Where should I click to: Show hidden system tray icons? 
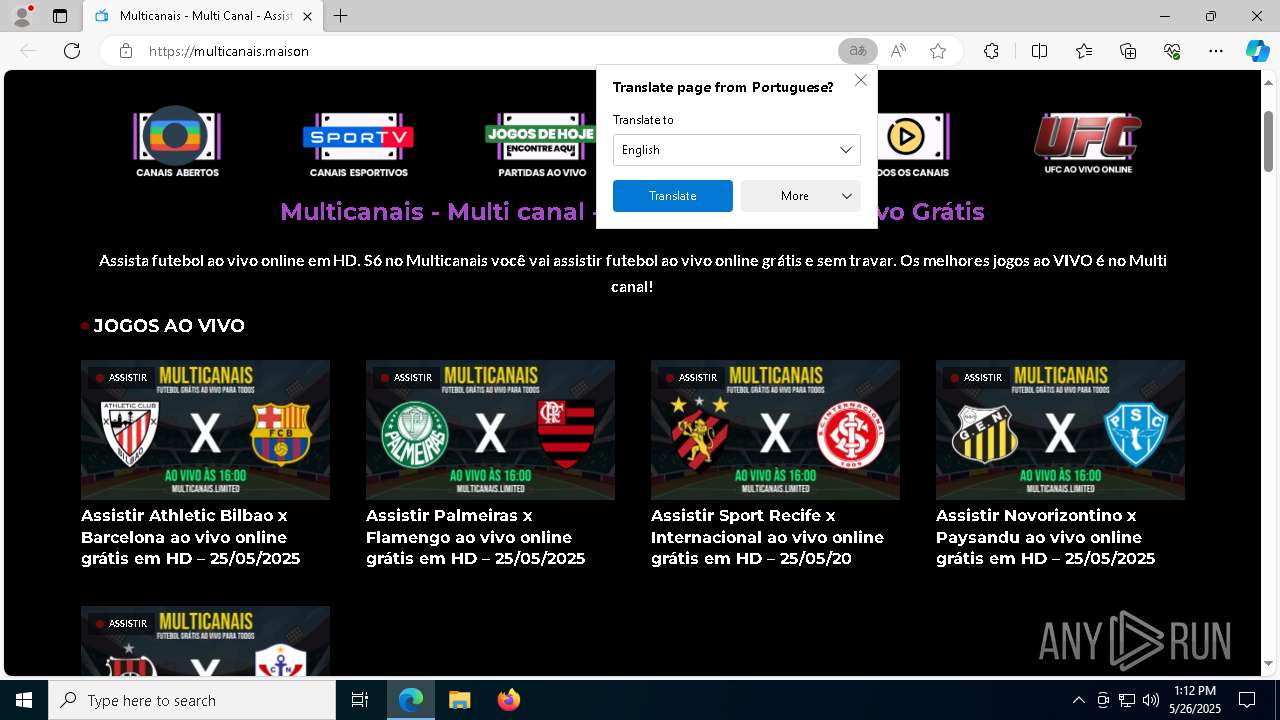point(1078,700)
